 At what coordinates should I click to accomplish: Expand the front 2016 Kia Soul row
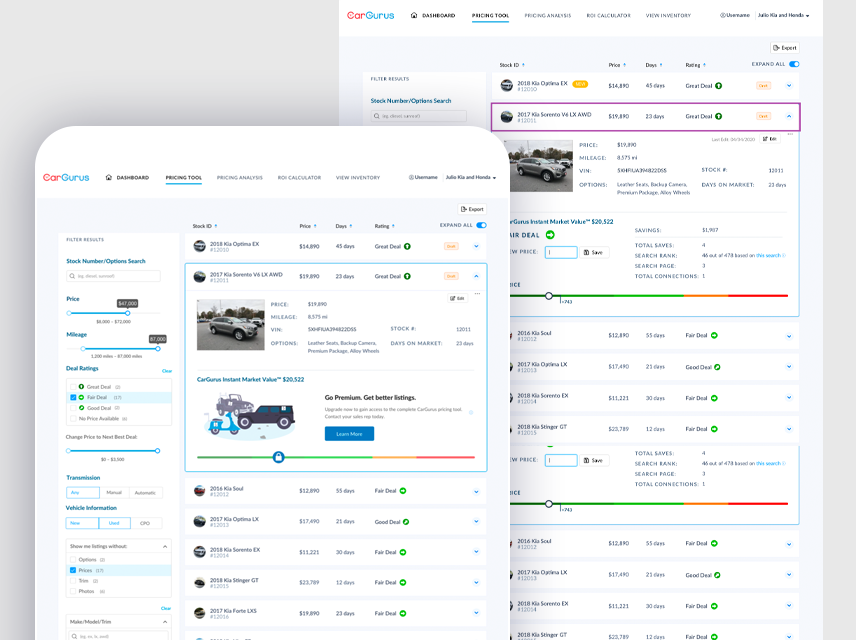click(476, 491)
